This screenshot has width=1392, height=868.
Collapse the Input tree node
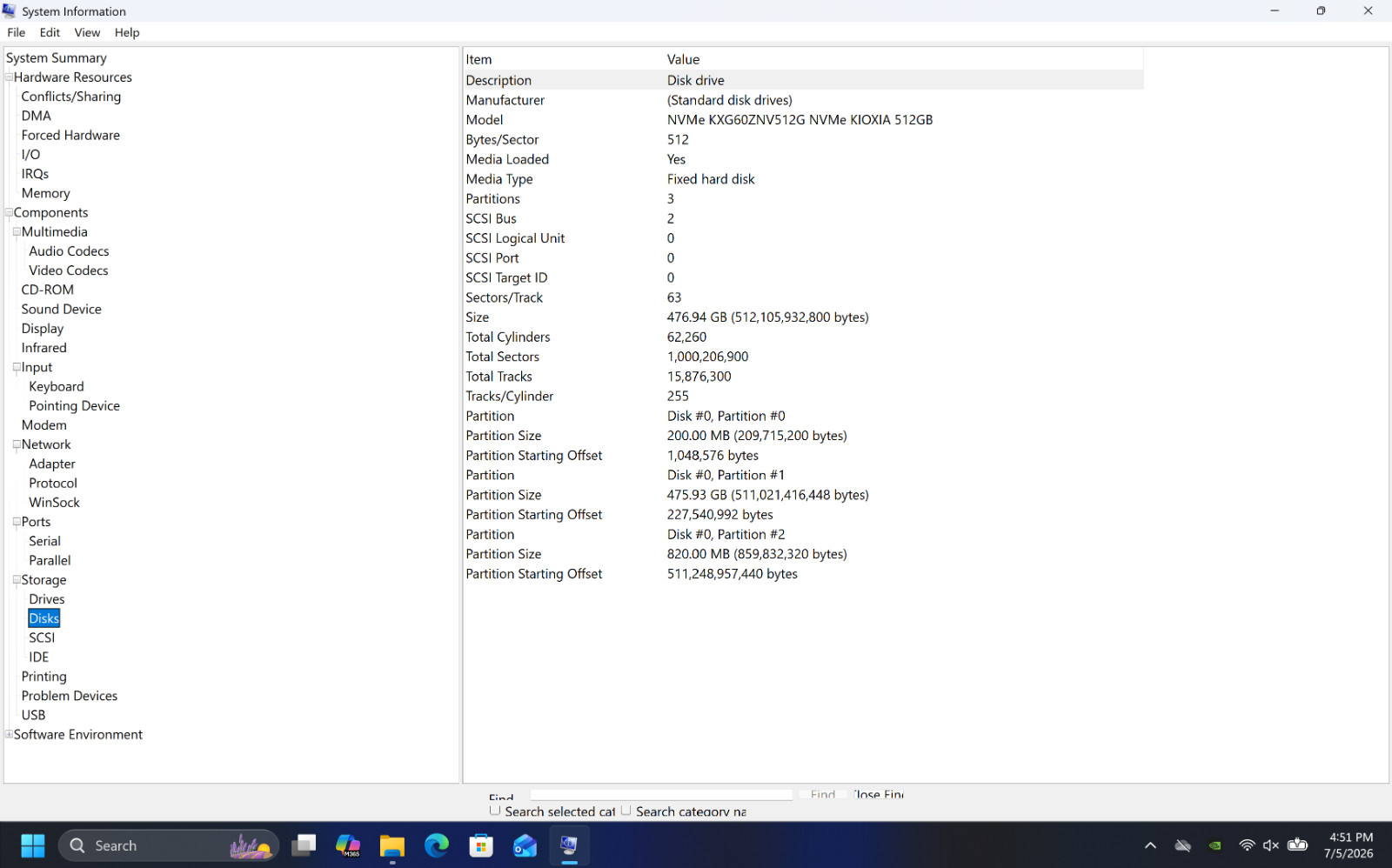[x=17, y=367]
